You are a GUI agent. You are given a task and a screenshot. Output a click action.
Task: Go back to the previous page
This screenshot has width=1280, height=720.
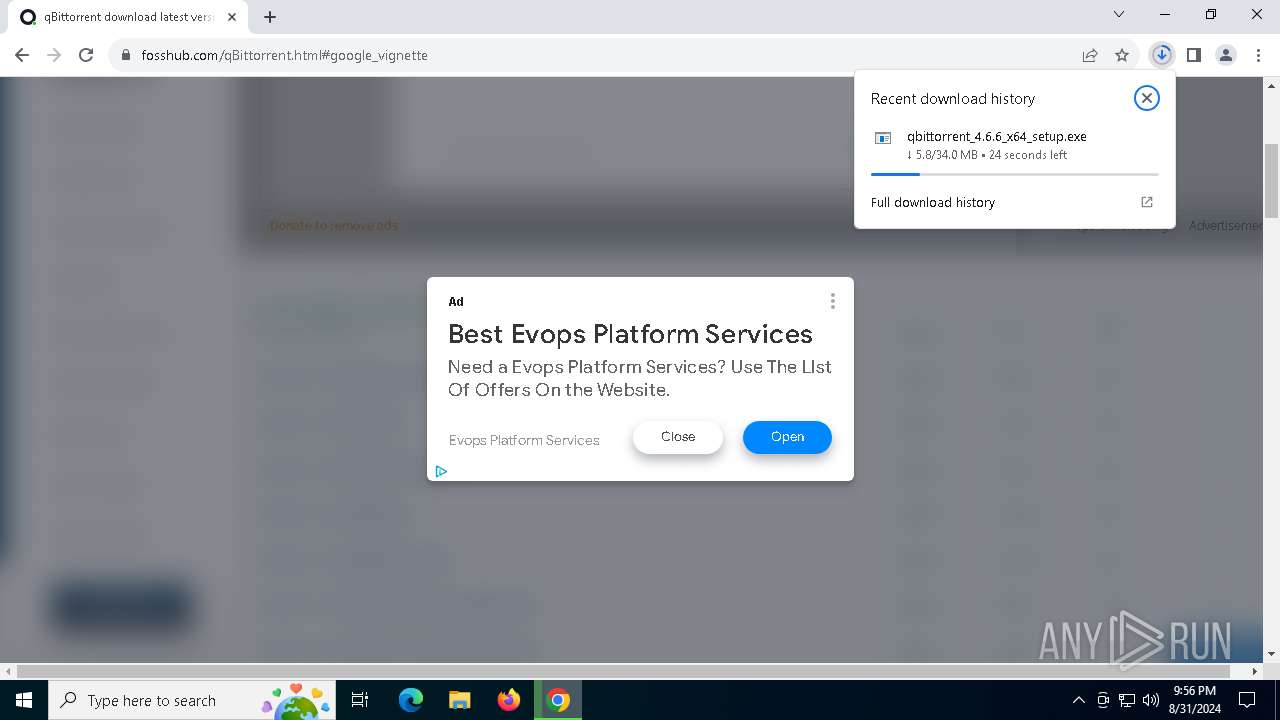(x=22, y=55)
